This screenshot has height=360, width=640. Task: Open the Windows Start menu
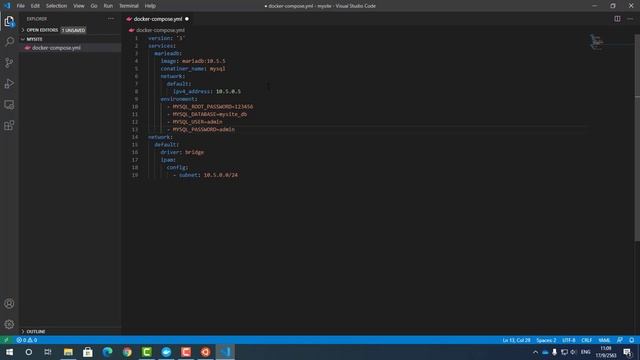click(9, 352)
